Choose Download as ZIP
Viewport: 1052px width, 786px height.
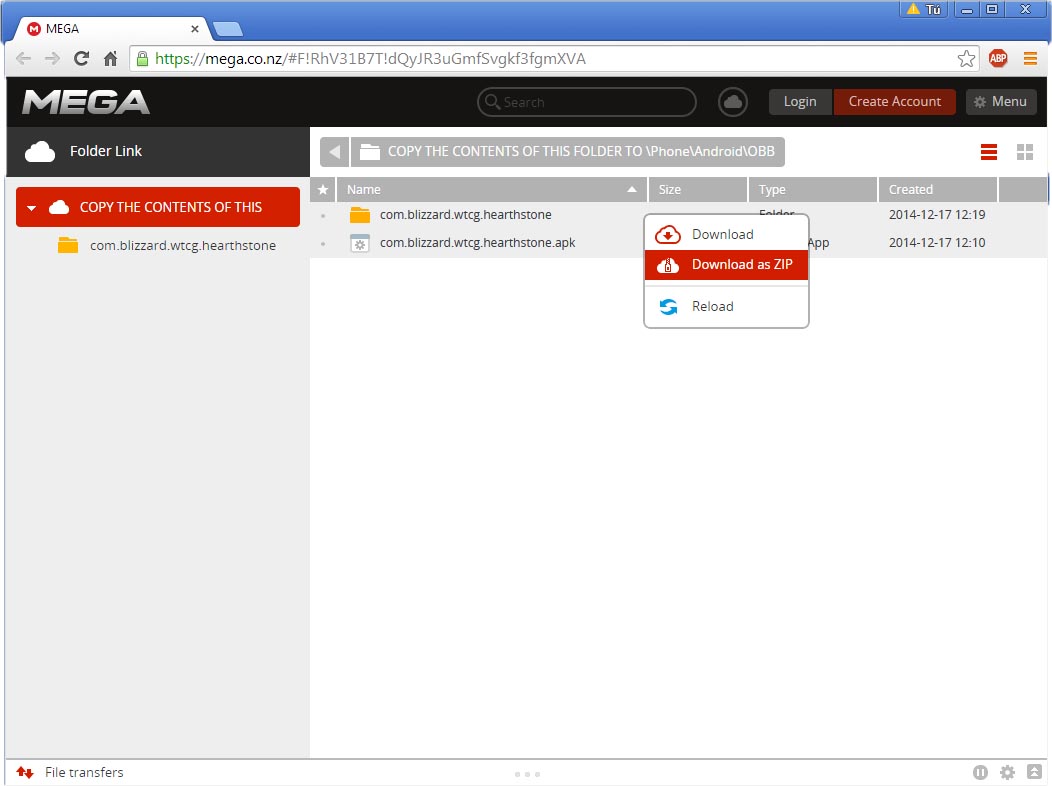coord(726,264)
